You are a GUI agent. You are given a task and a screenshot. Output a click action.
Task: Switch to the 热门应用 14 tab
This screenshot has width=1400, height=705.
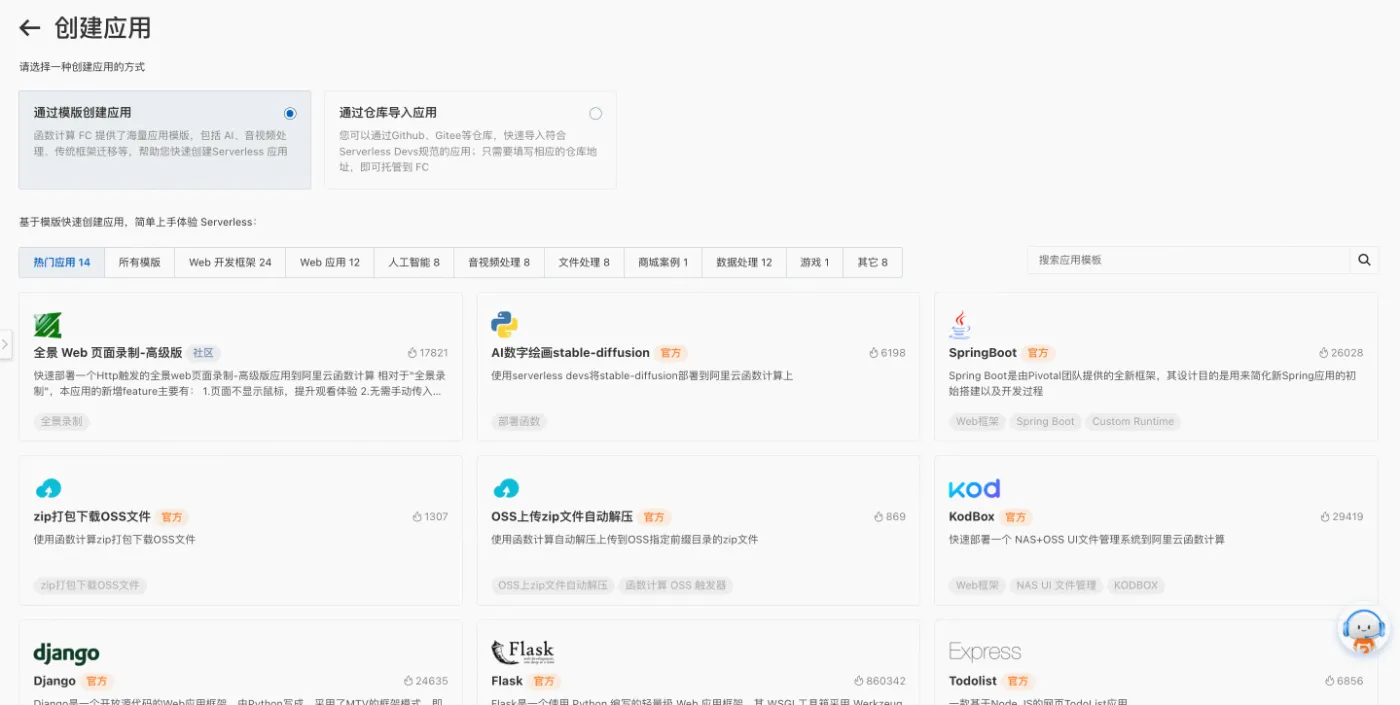62,263
